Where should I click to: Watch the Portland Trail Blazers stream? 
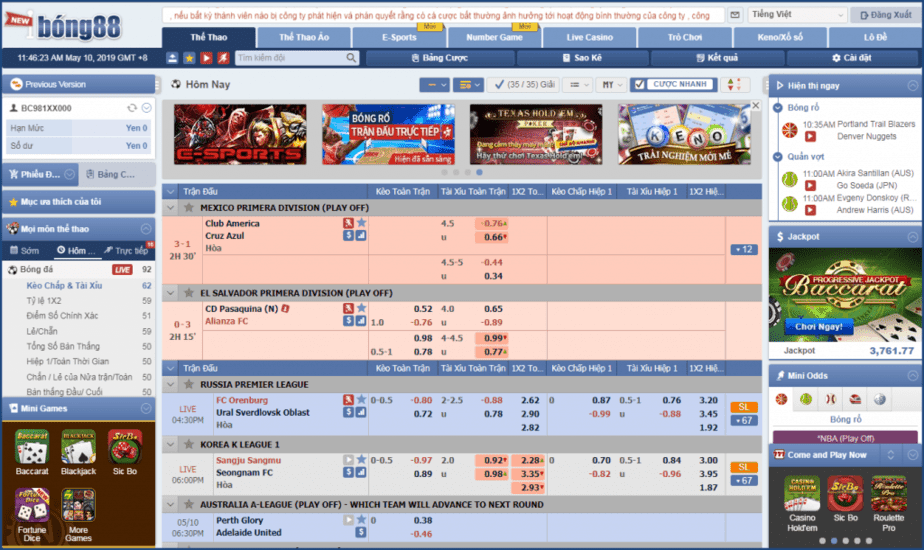[x=810, y=136]
